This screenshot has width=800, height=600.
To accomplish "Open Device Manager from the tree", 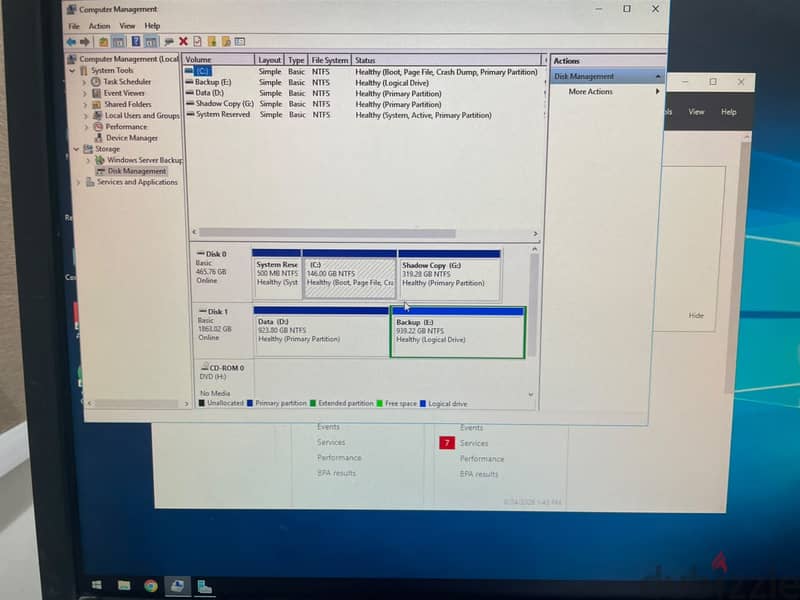I will 132,138.
